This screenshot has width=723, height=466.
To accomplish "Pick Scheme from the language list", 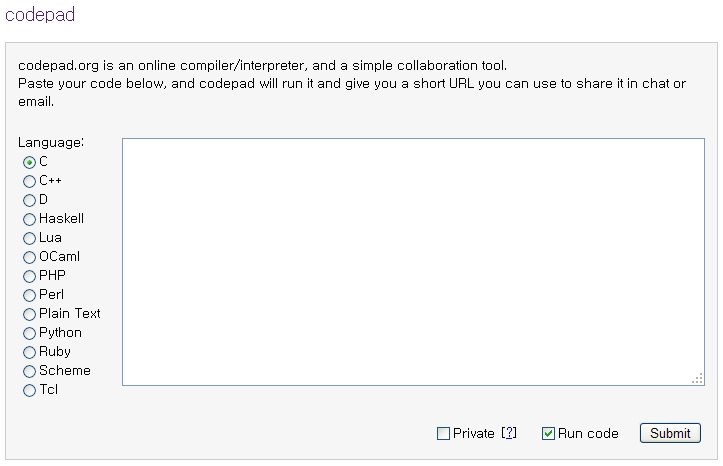I will (29, 371).
